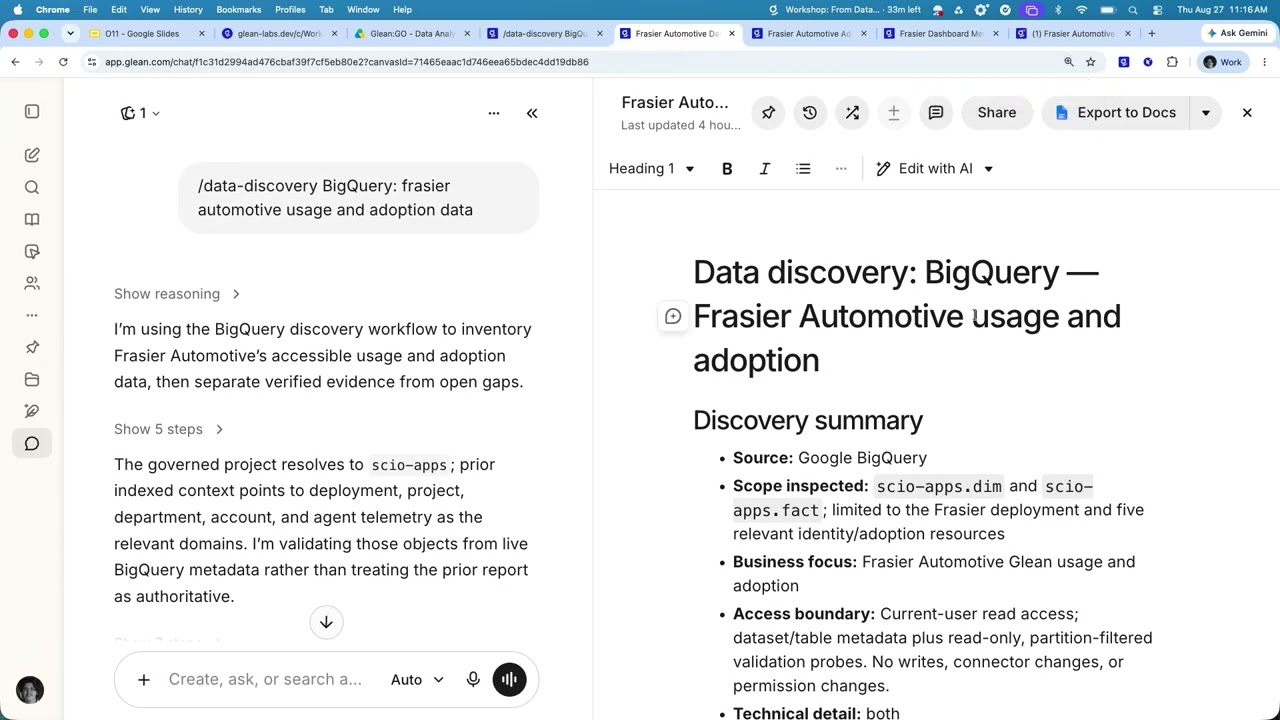1280x720 pixels.
Task: Open the Edit with AI dropdown
Action: (x=935, y=169)
